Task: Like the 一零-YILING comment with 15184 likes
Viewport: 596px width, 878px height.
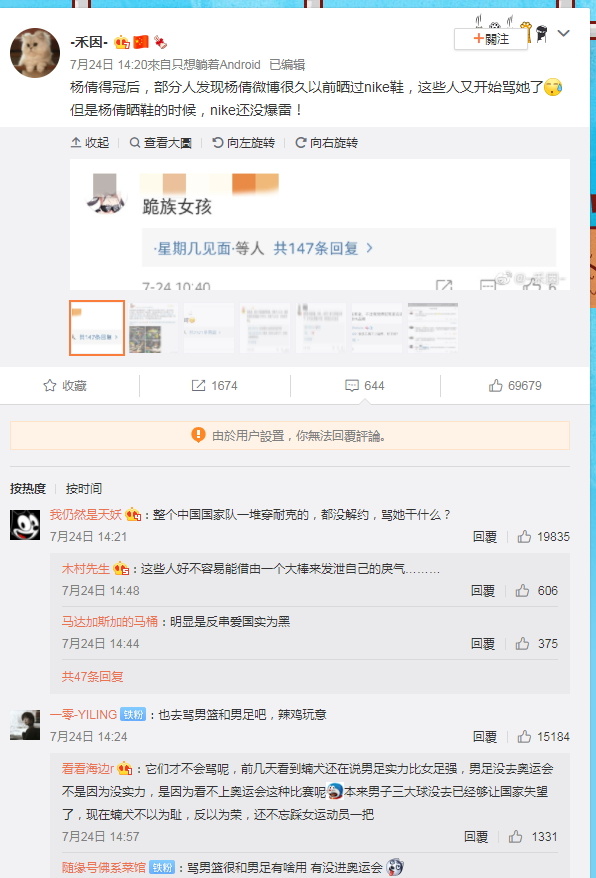Action: click(x=524, y=736)
